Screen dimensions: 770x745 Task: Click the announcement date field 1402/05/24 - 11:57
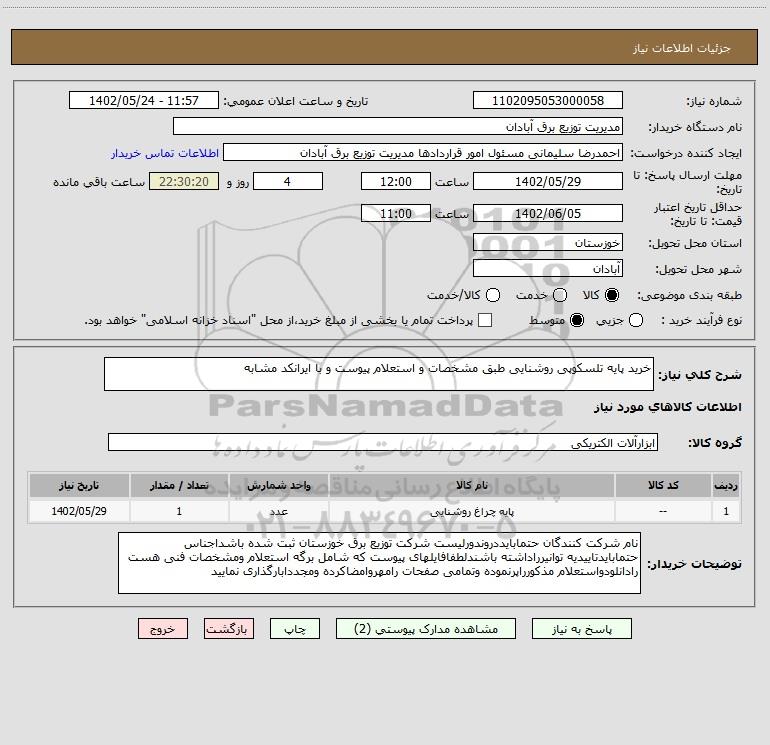(144, 100)
